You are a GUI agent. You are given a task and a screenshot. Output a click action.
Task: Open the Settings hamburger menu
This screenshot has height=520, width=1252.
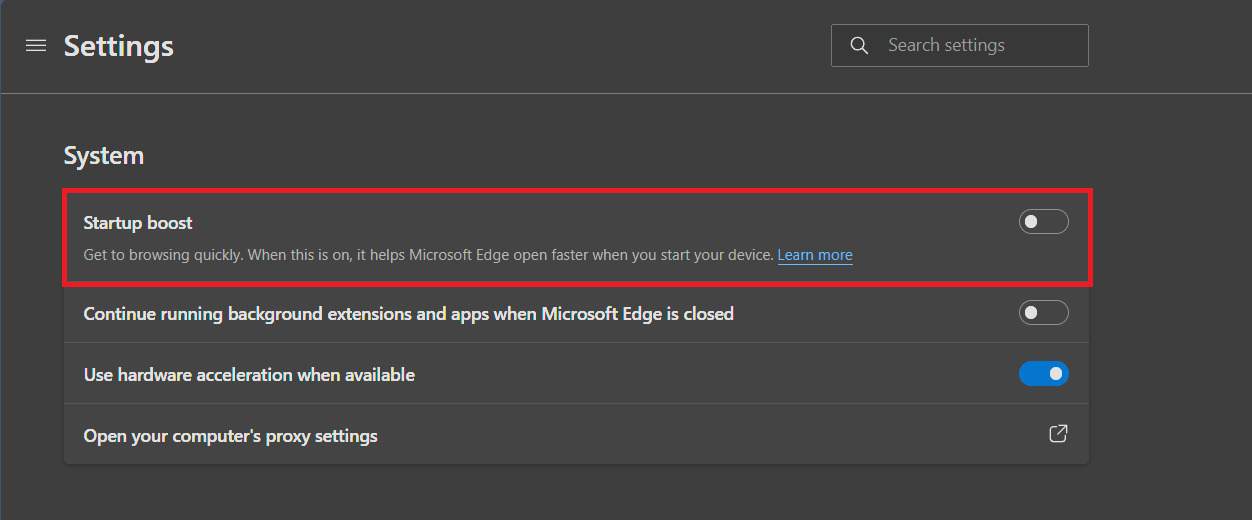click(x=36, y=46)
